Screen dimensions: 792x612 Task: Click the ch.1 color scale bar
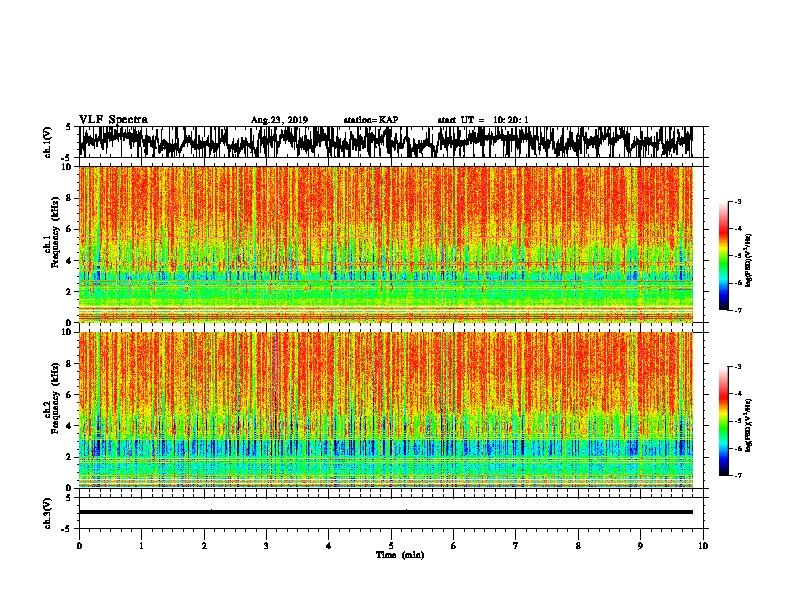pos(723,256)
